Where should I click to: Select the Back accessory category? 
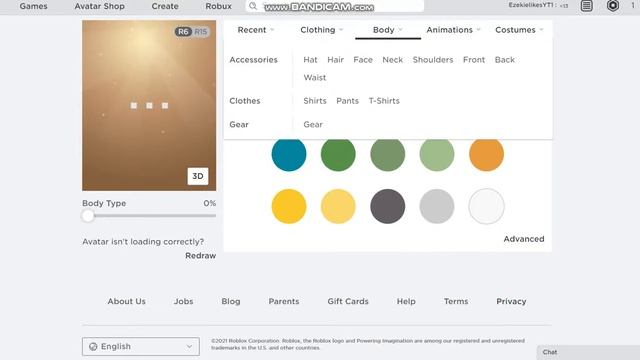point(505,60)
